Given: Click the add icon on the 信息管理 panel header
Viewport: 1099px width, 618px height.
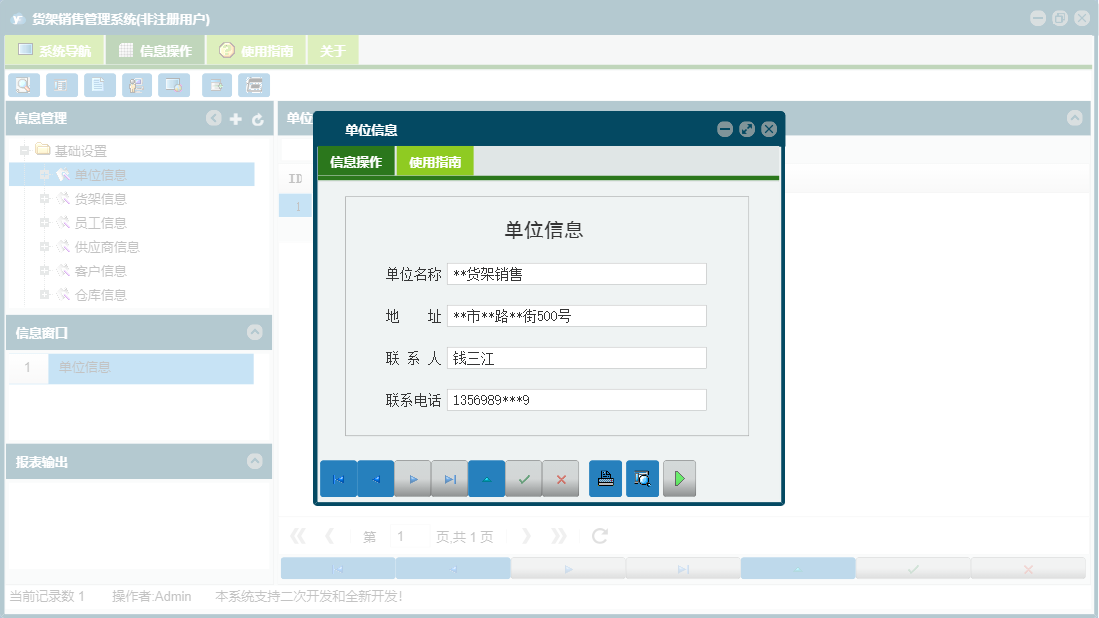Looking at the screenshot, I should pos(235,118).
